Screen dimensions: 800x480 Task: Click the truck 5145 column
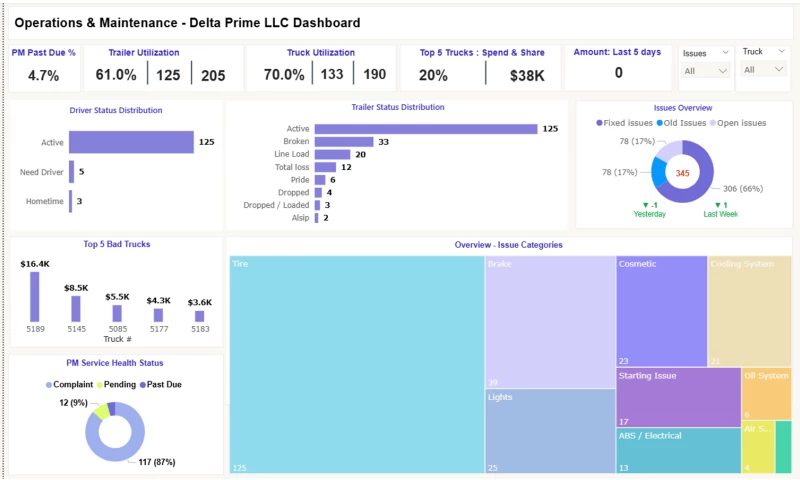click(76, 309)
